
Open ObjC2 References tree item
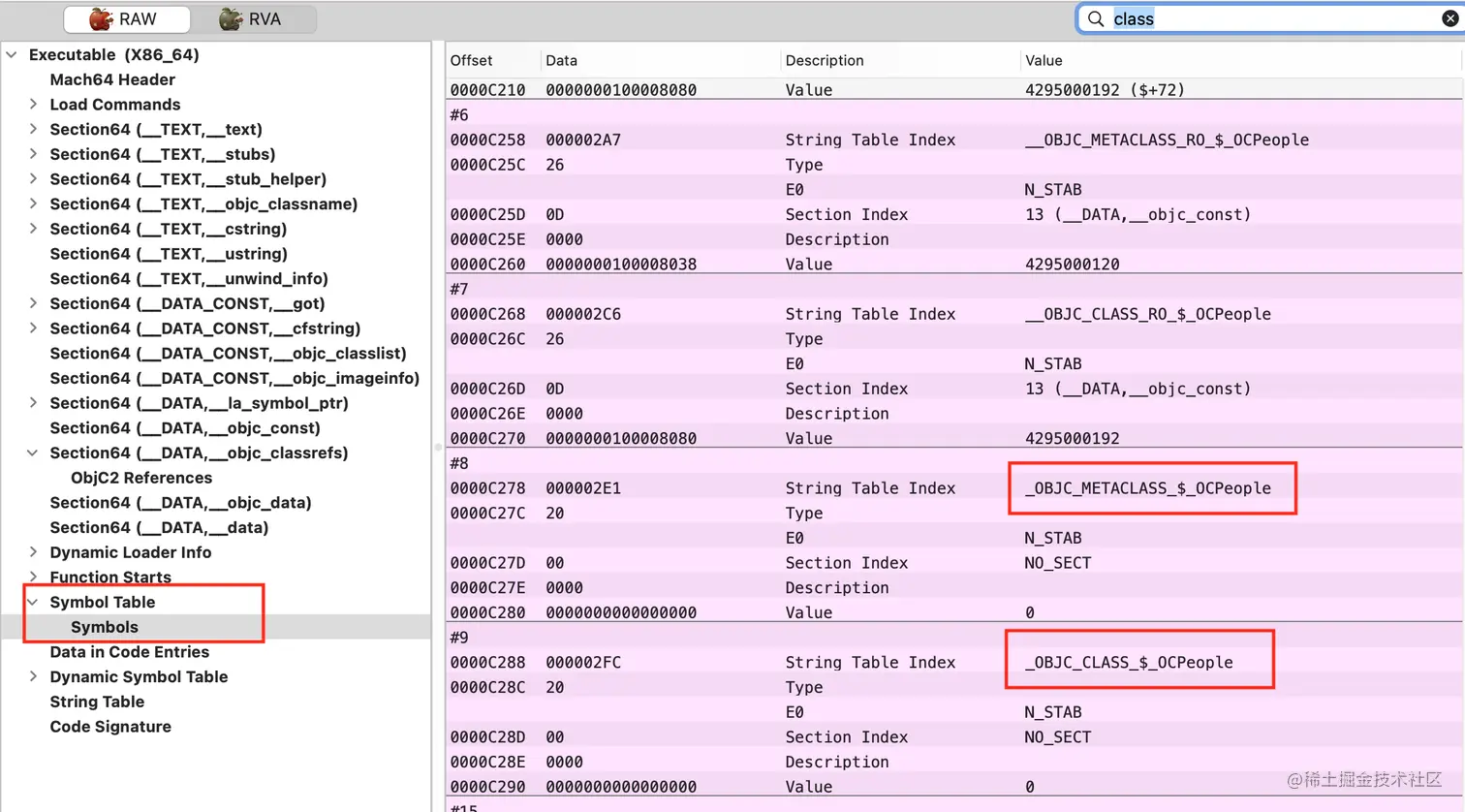point(141,478)
